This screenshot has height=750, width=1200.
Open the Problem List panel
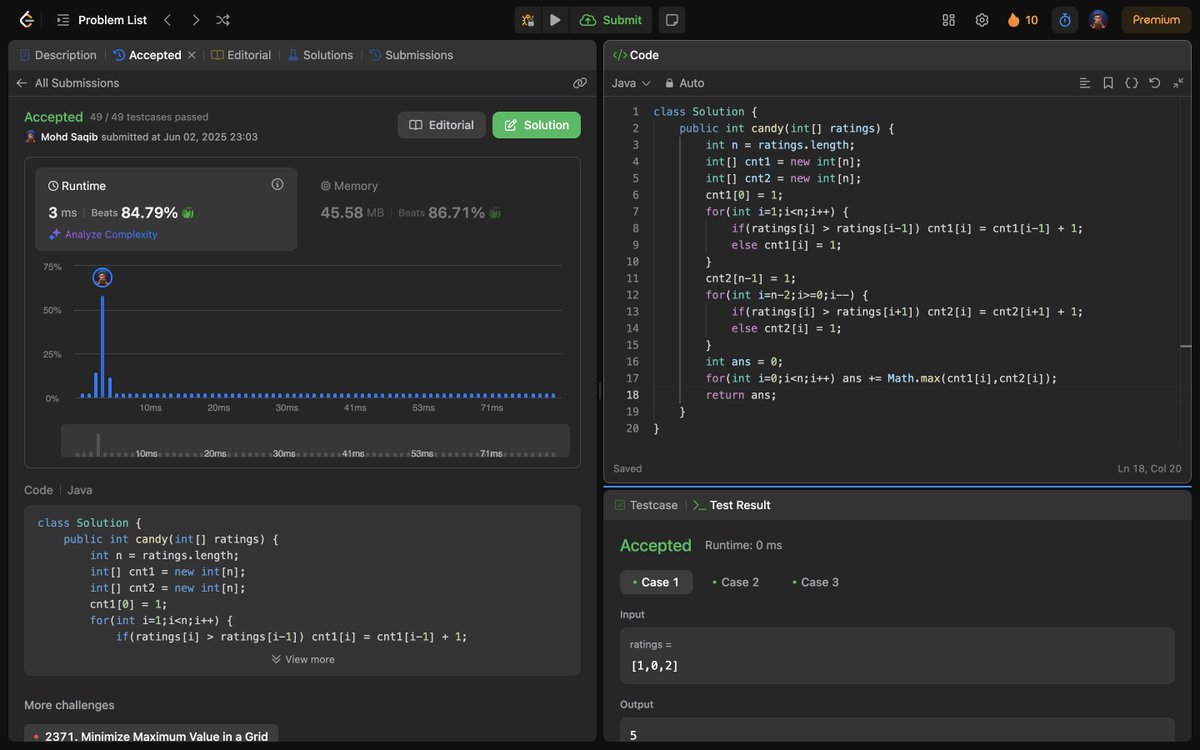(102, 20)
